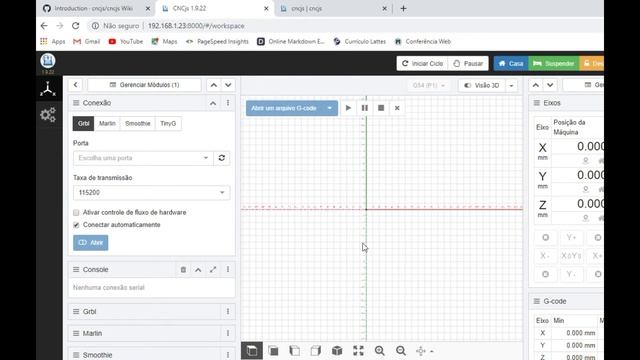
Task: Open the Grbl widget's more options menu
Action: 228,311
